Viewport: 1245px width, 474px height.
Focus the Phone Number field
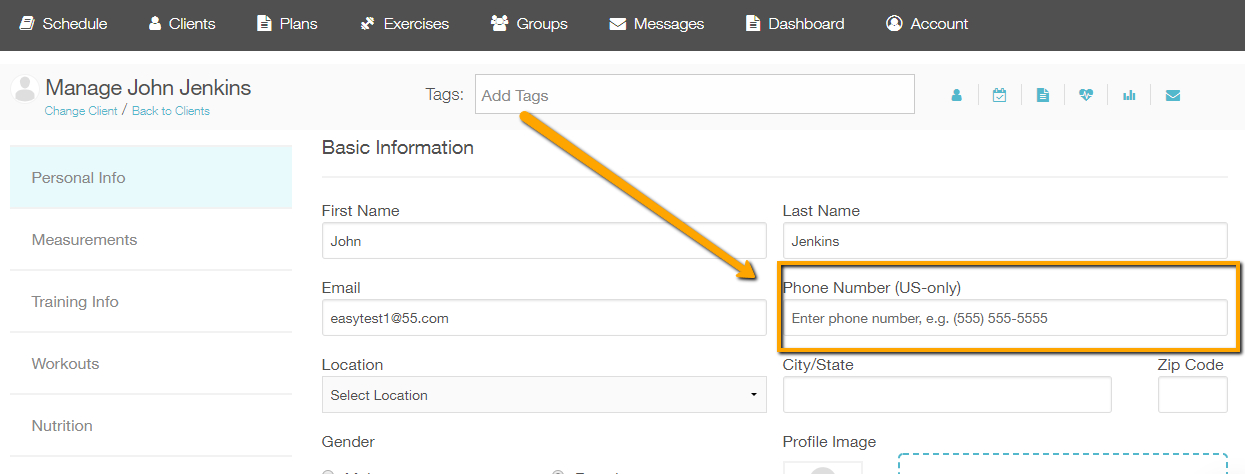tap(1005, 318)
